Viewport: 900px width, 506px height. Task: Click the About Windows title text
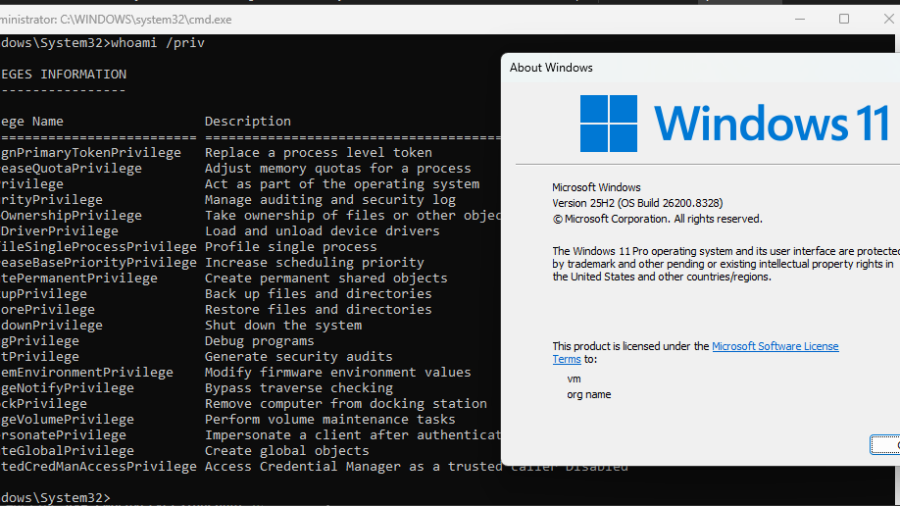coord(551,68)
